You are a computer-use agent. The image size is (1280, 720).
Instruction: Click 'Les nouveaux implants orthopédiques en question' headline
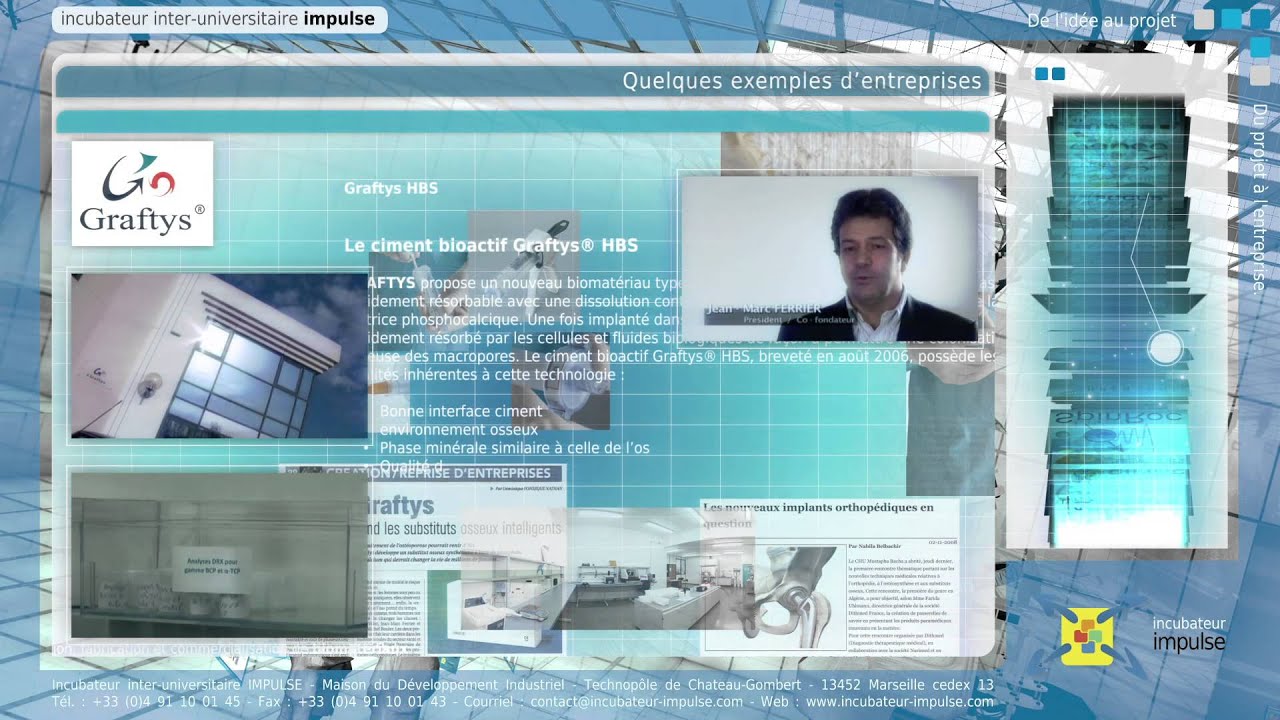818,515
